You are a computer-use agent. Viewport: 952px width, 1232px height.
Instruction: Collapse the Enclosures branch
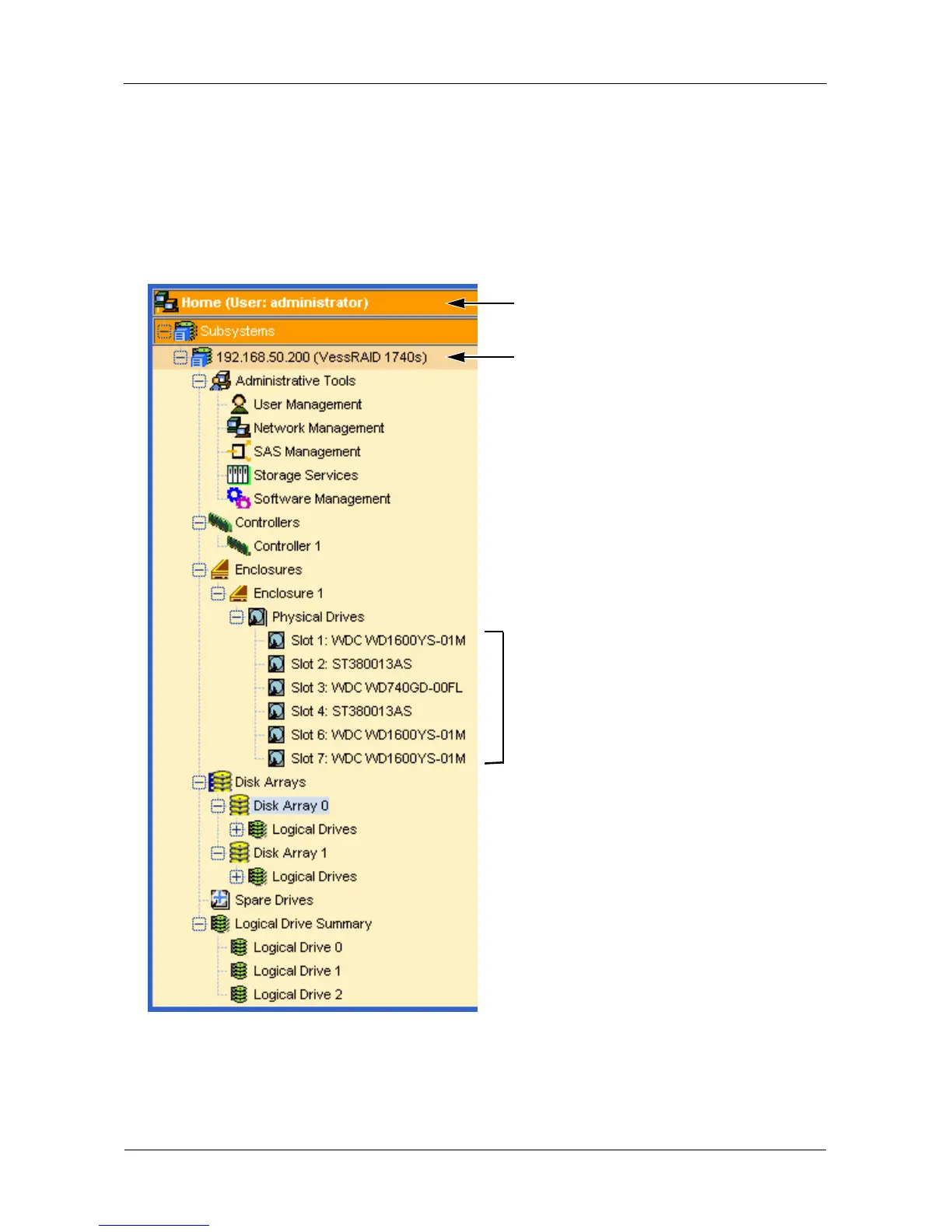(x=199, y=570)
